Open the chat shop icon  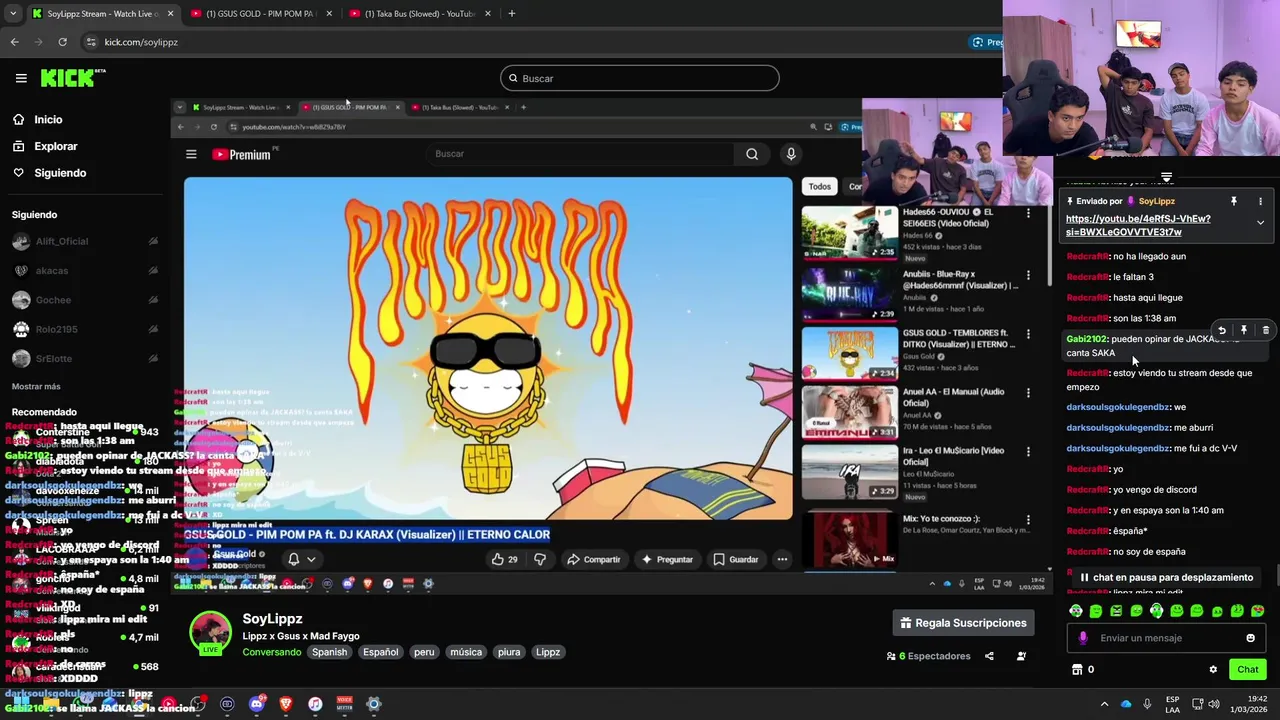click(x=1077, y=669)
